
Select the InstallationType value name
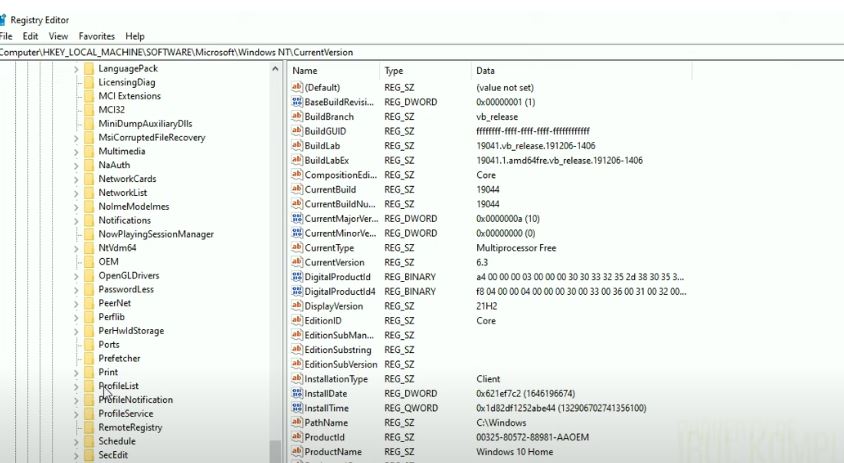tap(336, 379)
